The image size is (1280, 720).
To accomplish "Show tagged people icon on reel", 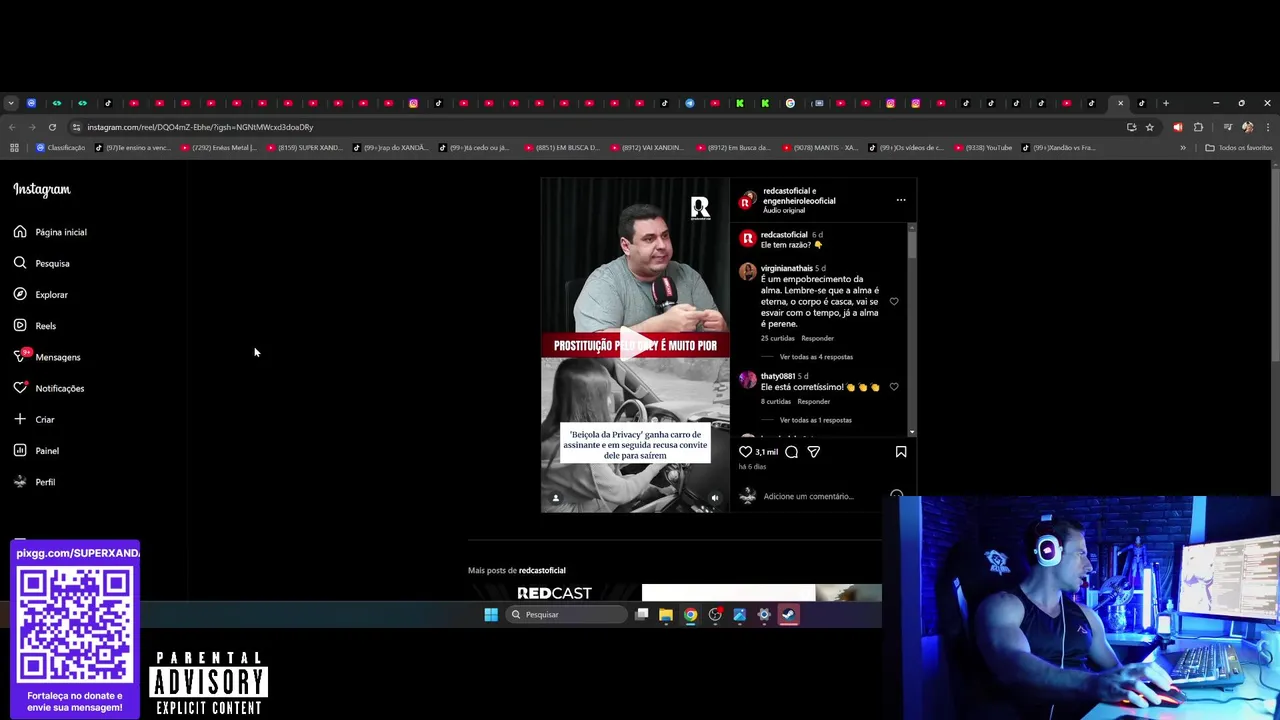I will (x=556, y=498).
